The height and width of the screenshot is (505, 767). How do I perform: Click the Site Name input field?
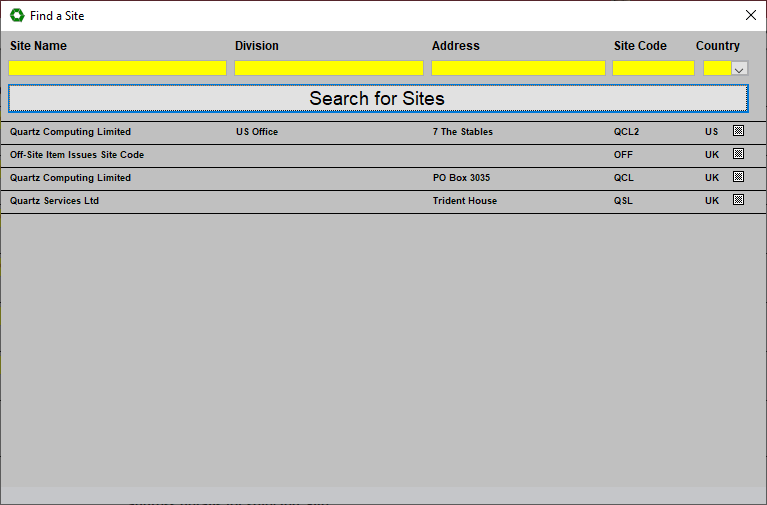pyautogui.click(x=118, y=68)
